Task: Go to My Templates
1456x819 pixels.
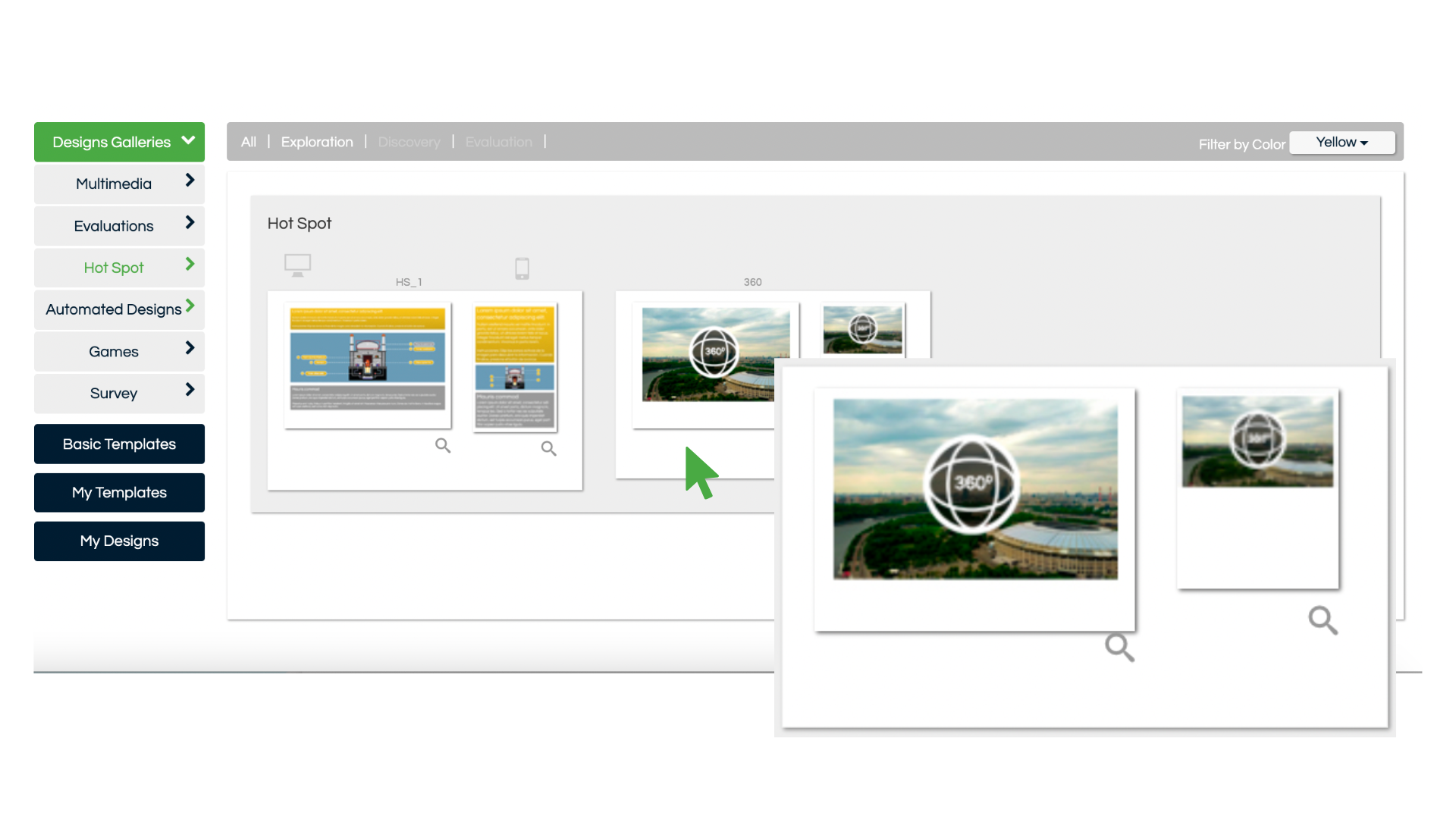Action: click(119, 493)
